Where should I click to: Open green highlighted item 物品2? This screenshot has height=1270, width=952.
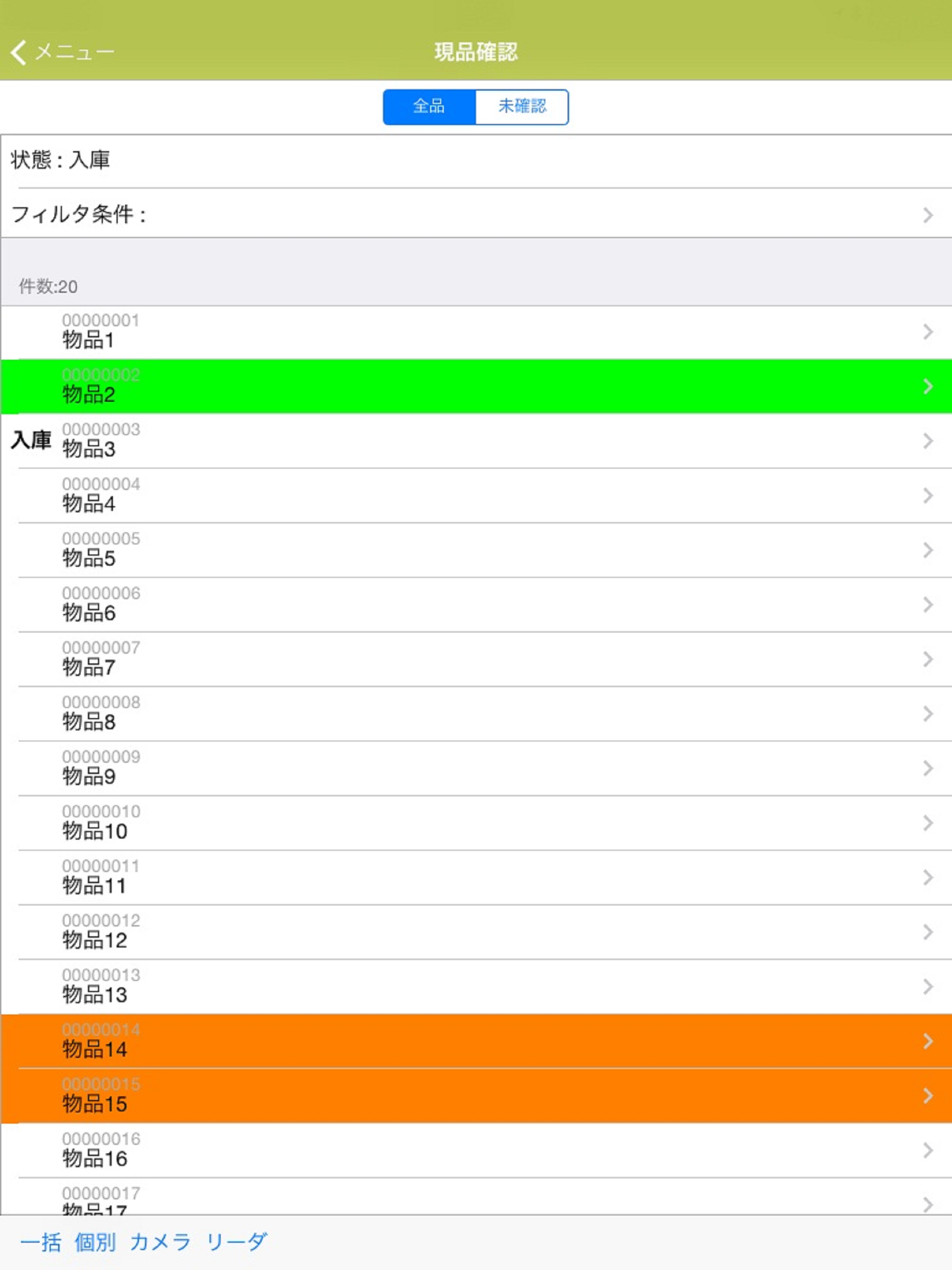[x=476, y=386]
